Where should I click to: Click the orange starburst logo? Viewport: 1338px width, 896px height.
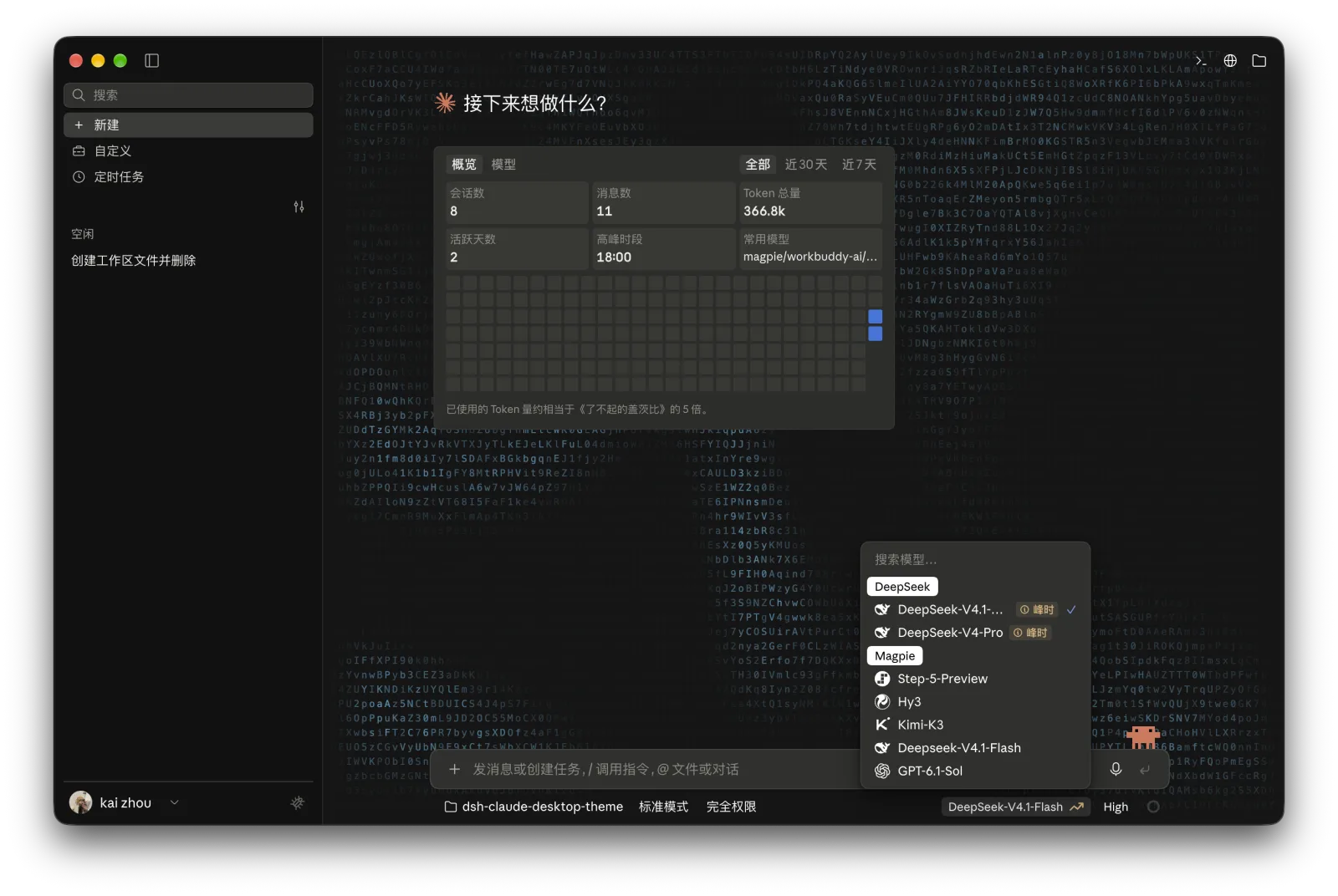pyautogui.click(x=445, y=103)
